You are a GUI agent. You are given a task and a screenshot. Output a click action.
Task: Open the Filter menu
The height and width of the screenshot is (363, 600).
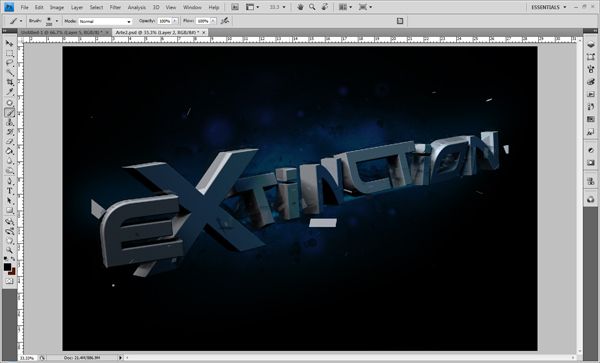[x=115, y=7]
